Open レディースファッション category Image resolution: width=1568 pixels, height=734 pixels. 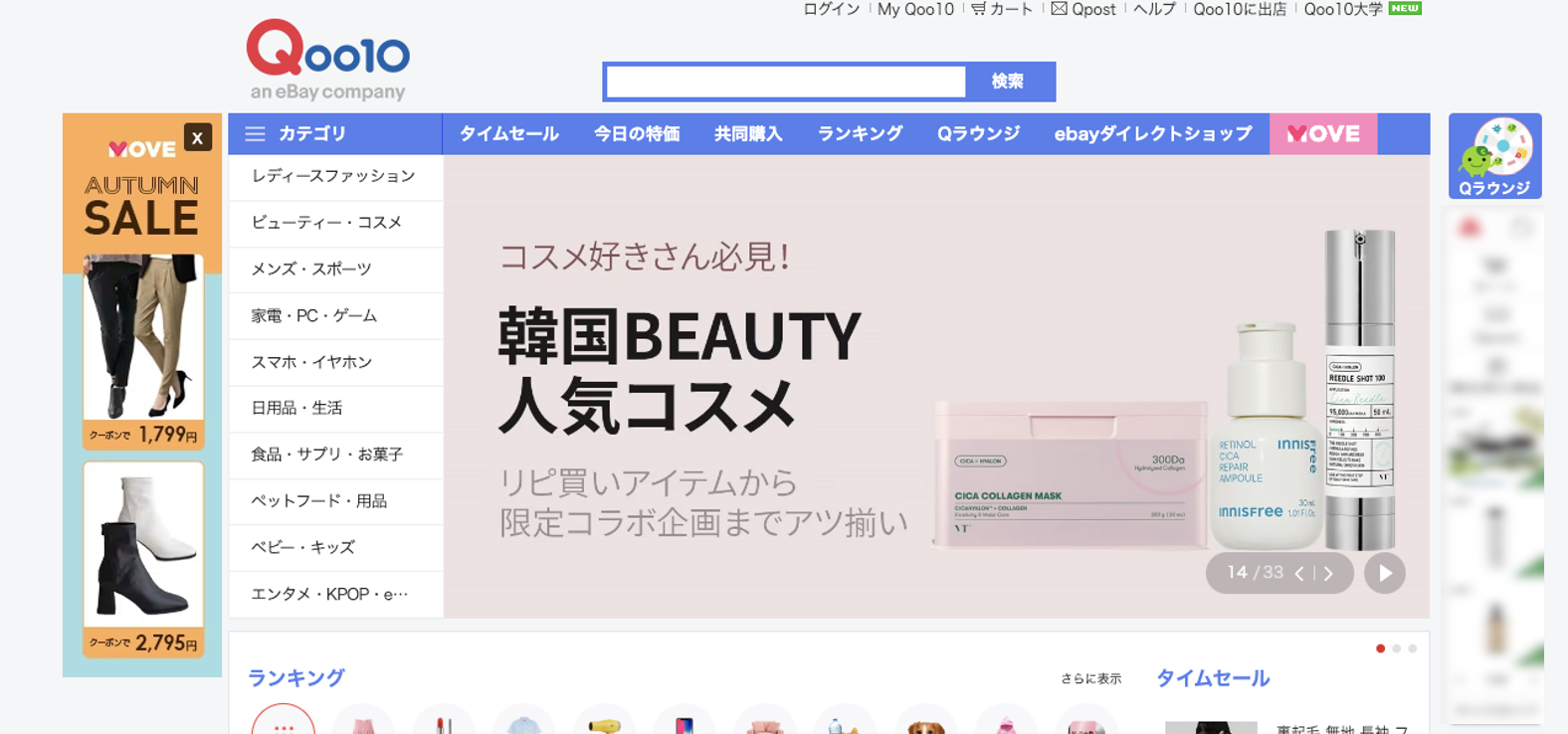pos(336,177)
